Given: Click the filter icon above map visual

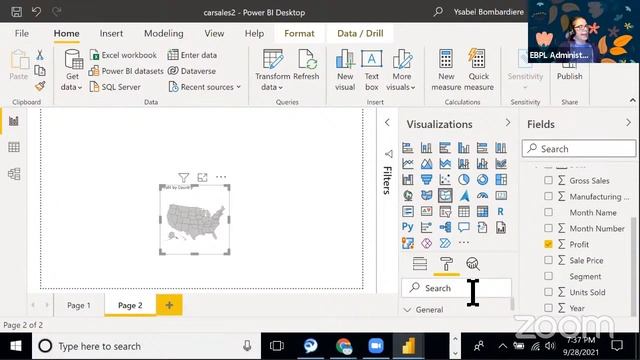Looking at the screenshot, I should point(184,178).
